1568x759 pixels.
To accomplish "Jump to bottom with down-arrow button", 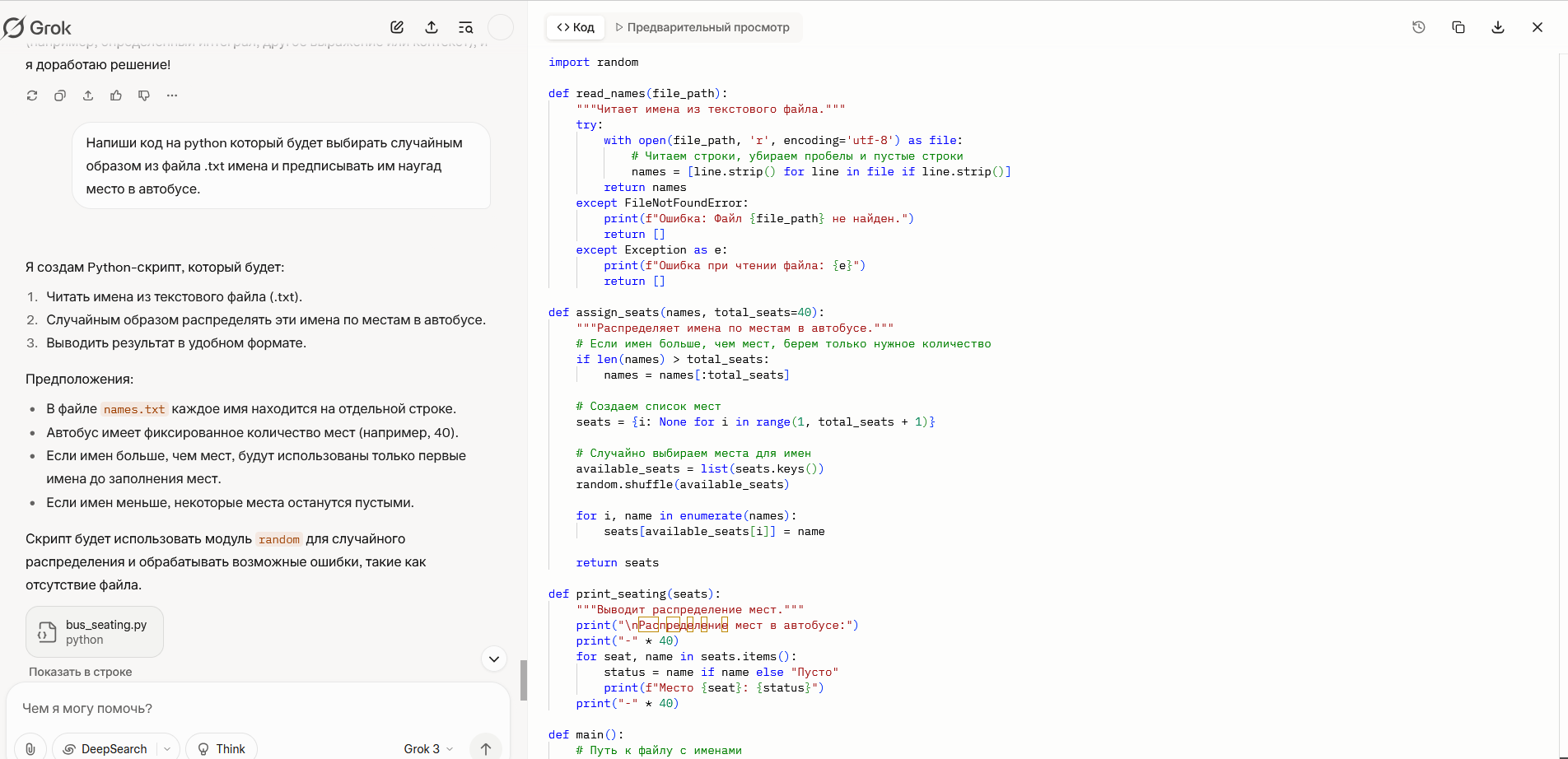I will (x=493, y=659).
